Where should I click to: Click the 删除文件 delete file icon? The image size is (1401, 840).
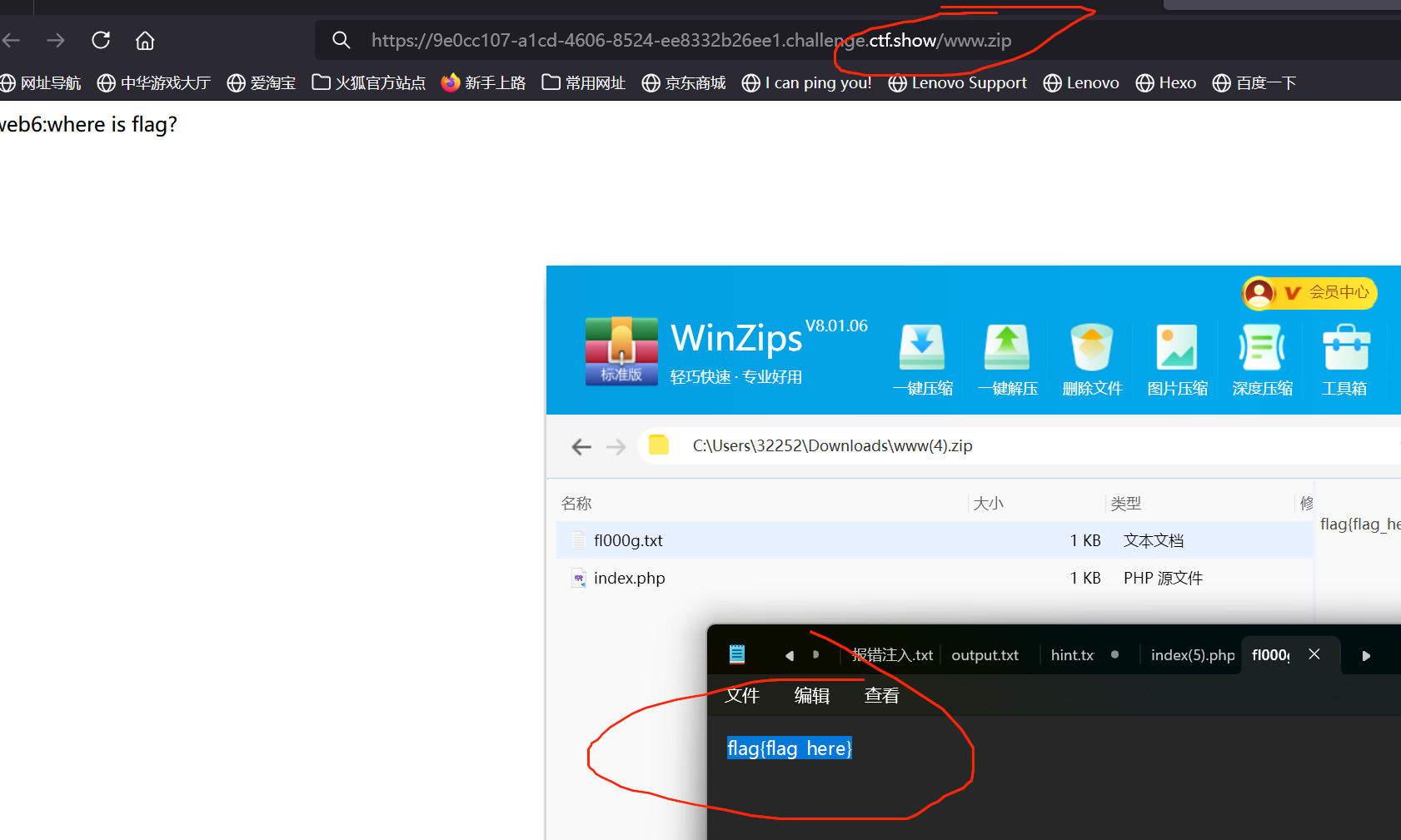coord(1092,348)
